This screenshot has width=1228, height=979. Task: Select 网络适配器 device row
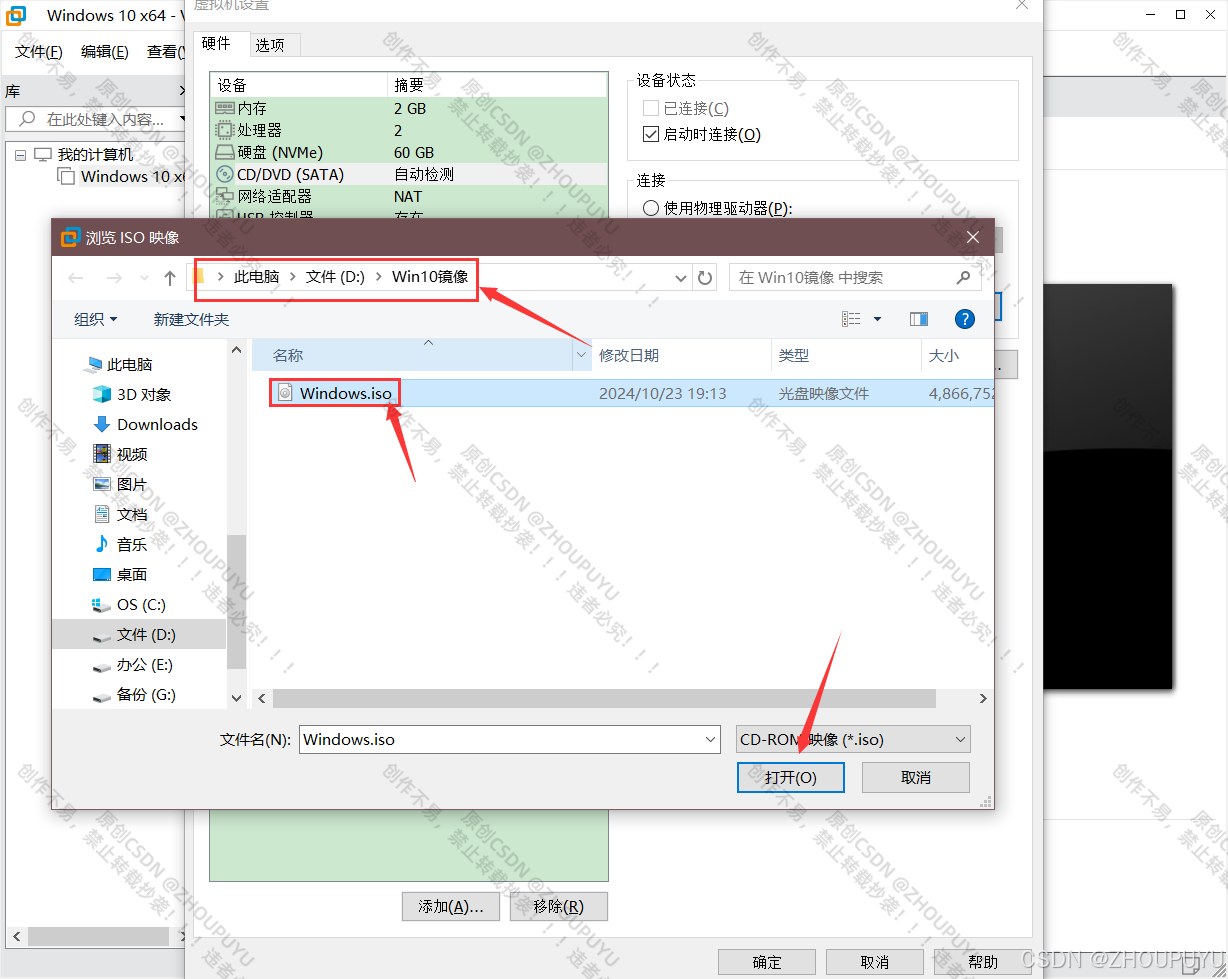click(x=408, y=196)
